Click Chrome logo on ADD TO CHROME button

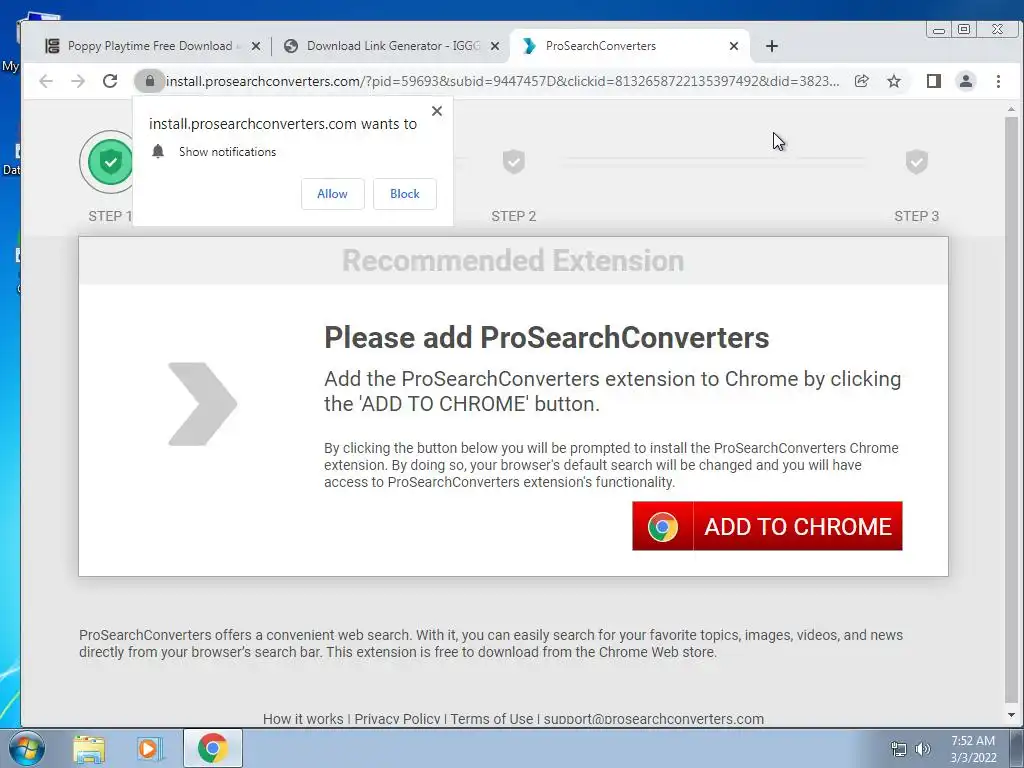pyautogui.click(x=663, y=526)
